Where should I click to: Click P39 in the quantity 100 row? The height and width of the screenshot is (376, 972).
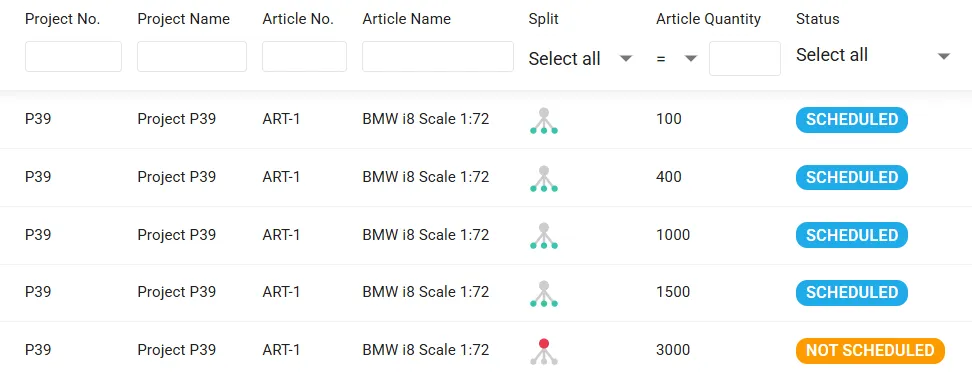point(38,119)
